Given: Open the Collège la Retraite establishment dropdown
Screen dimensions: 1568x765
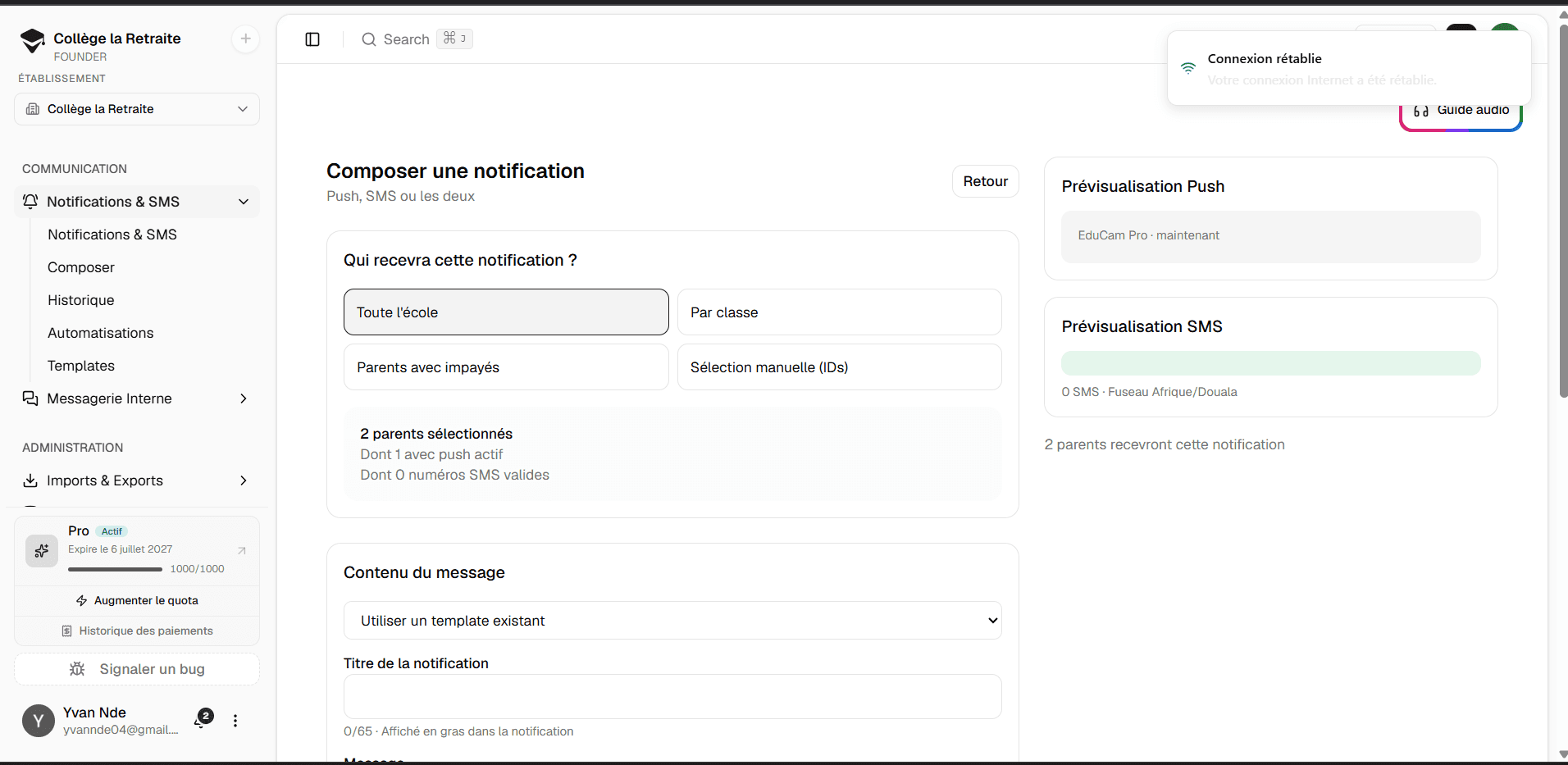Looking at the screenshot, I should click(x=137, y=109).
